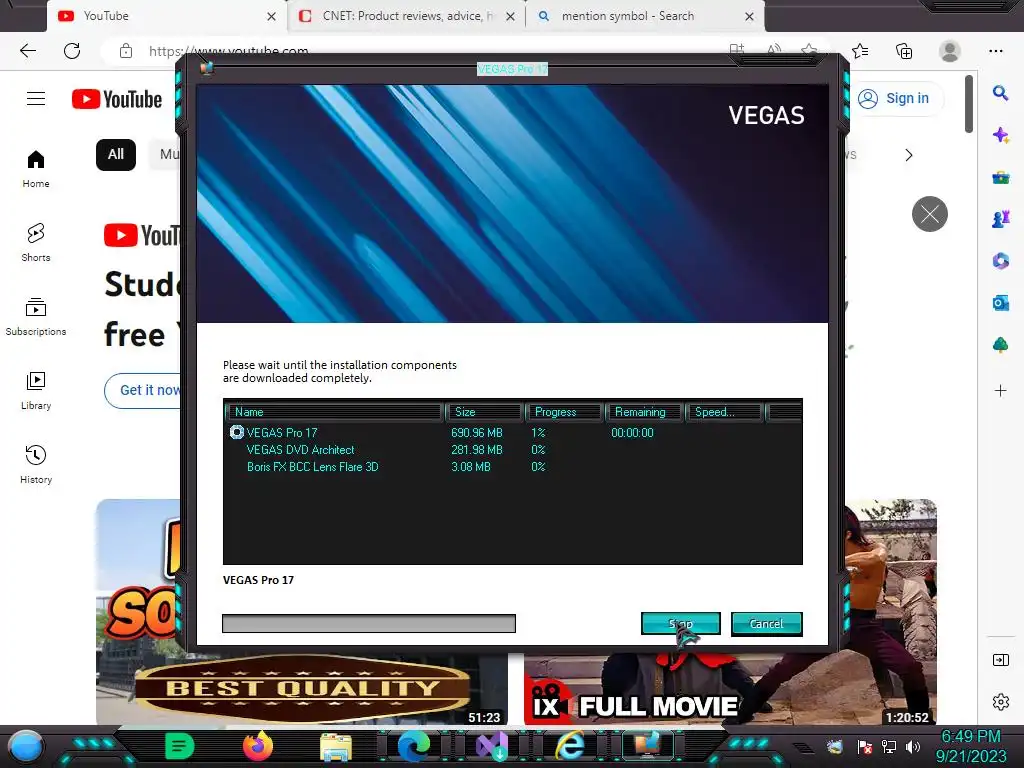Open YouTube Library in sidebar
The height and width of the screenshot is (768, 1024).
click(x=36, y=391)
